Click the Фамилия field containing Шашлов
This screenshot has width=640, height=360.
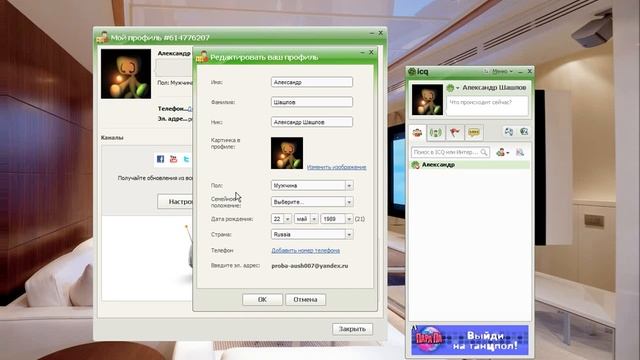[312, 102]
